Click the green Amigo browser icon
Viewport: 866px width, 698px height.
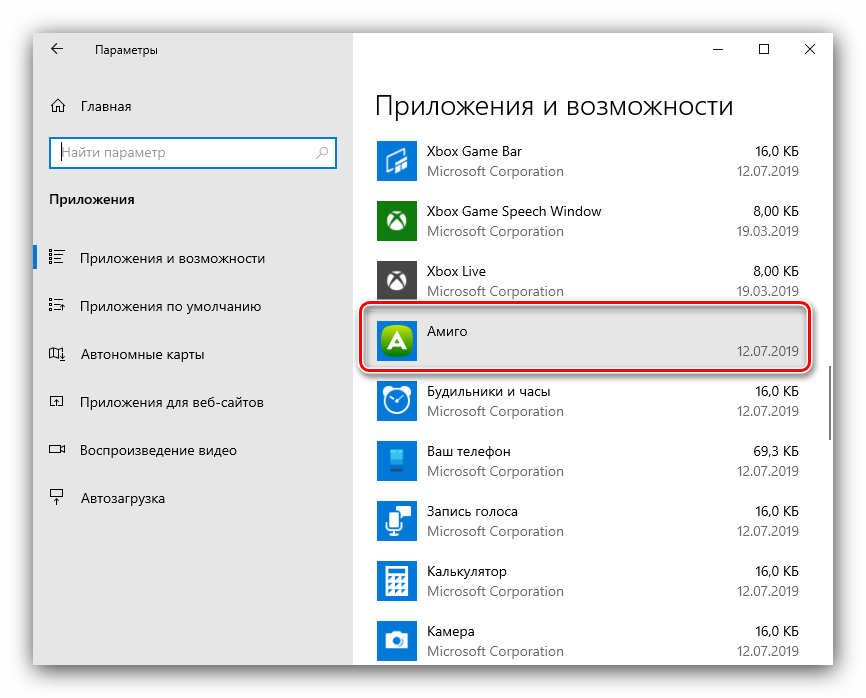pos(395,341)
